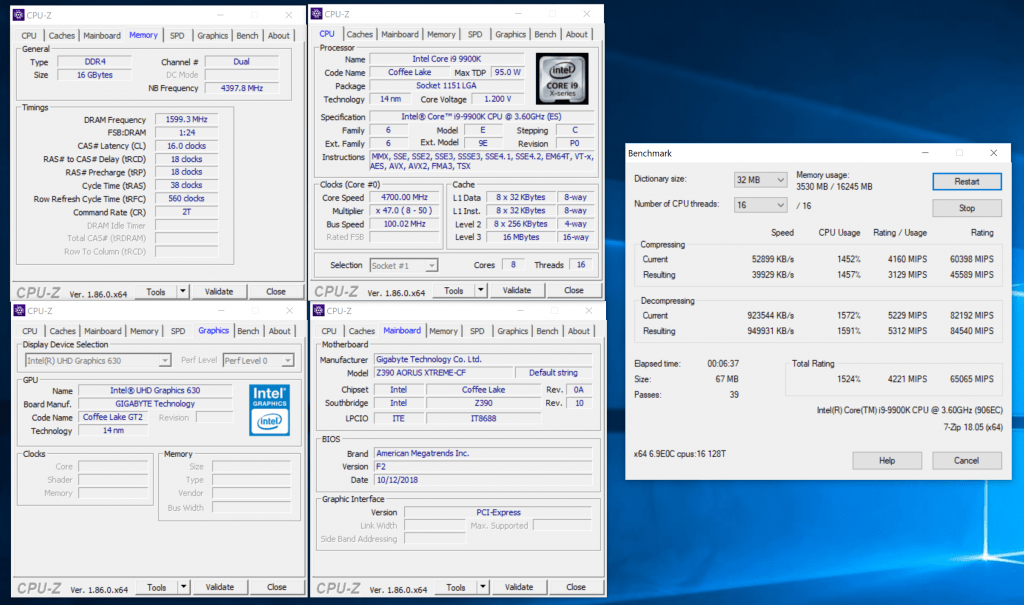Click Validate in the Memory window

219,291
